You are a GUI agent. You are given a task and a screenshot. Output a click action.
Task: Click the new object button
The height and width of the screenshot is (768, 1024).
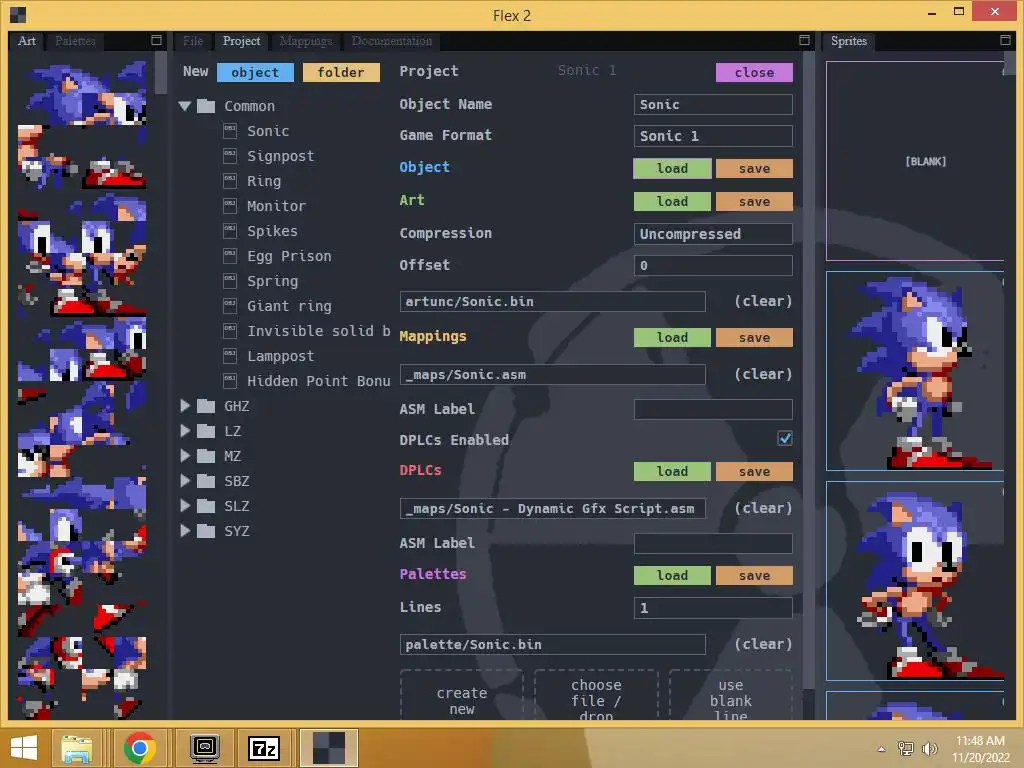click(x=255, y=72)
